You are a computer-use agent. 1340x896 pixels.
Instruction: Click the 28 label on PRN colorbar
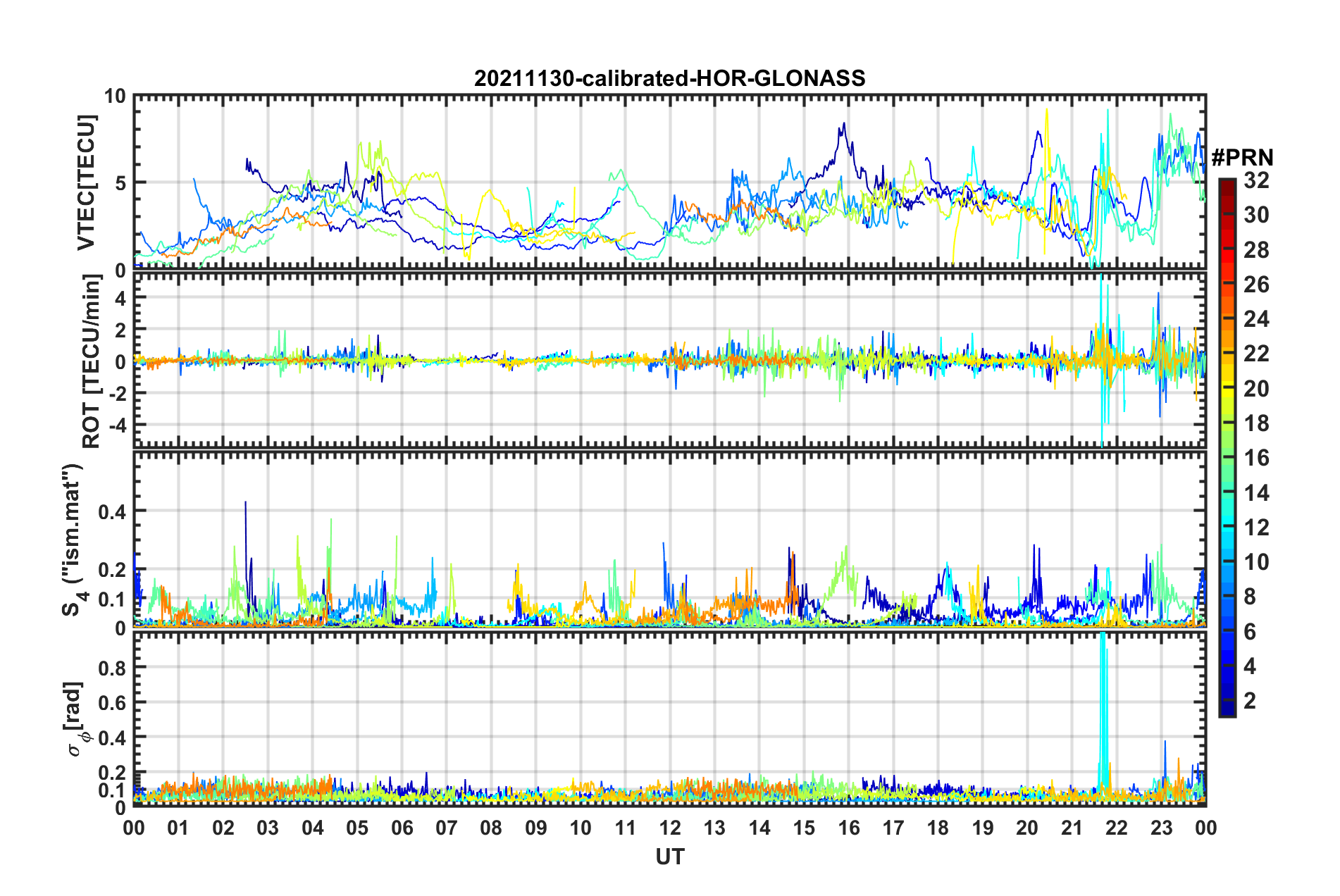tap(1256, 250)
